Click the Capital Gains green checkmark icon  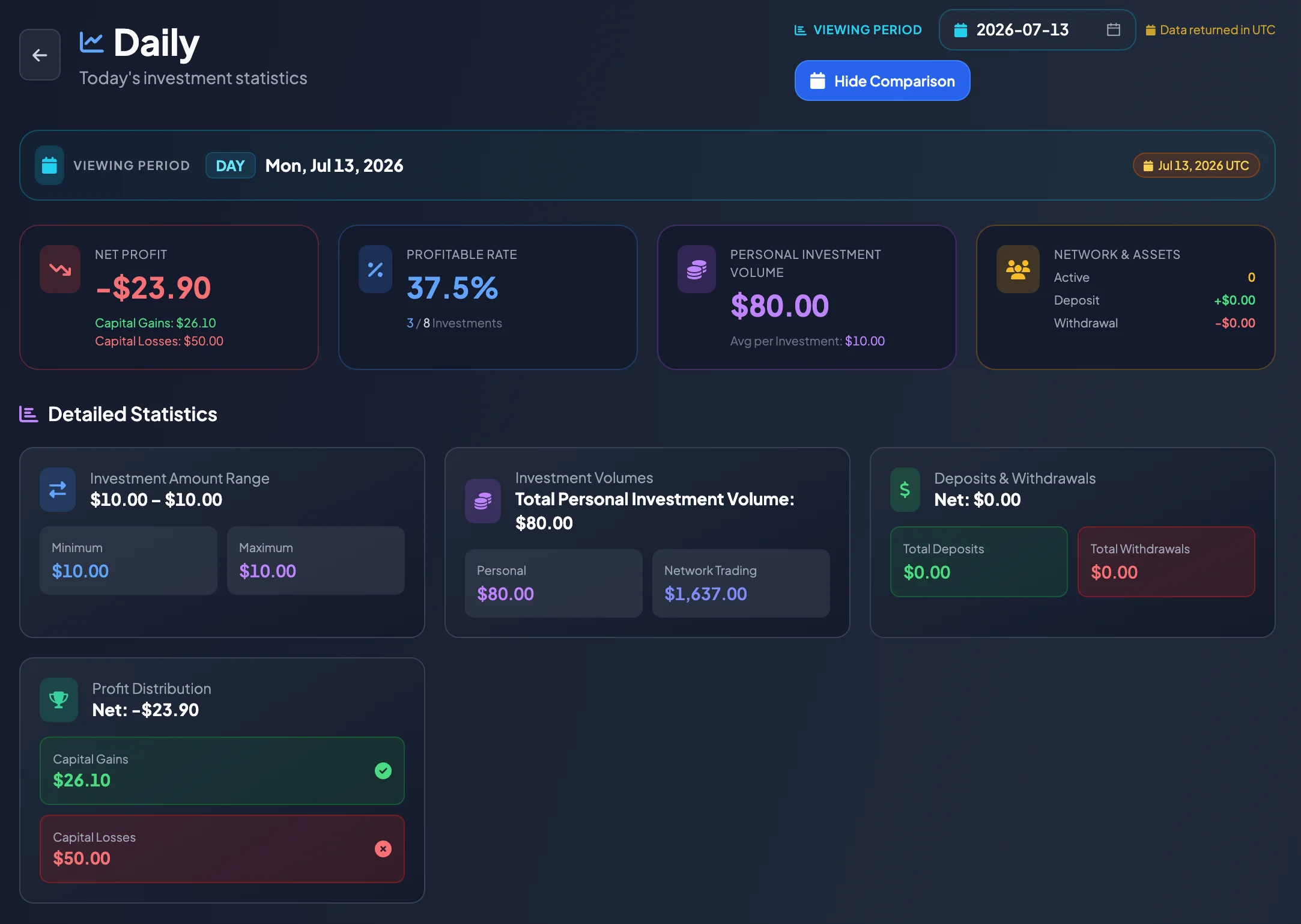click(383, 771)
